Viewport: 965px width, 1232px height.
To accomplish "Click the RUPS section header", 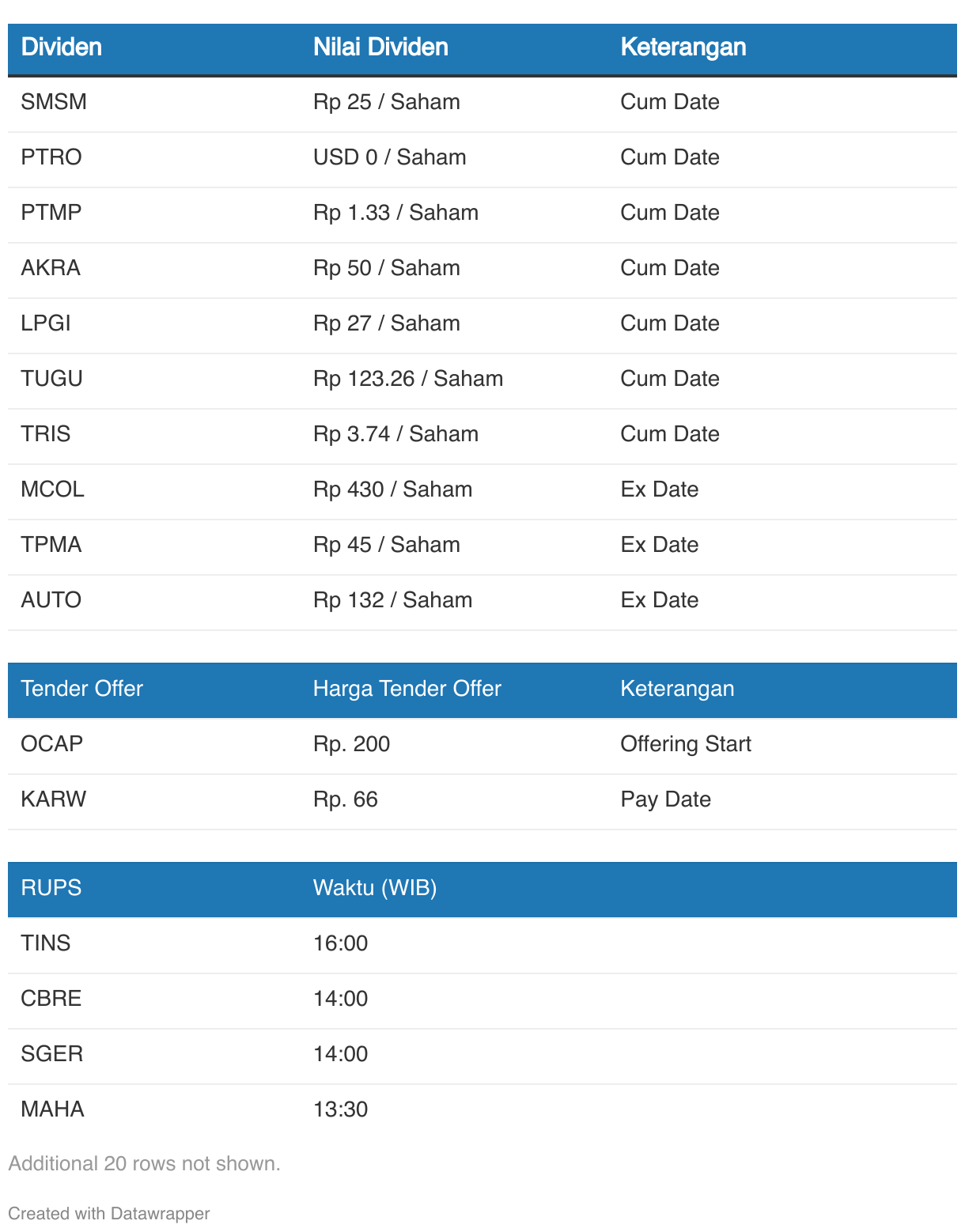I will pyautogui.click(x=51, y=888).
